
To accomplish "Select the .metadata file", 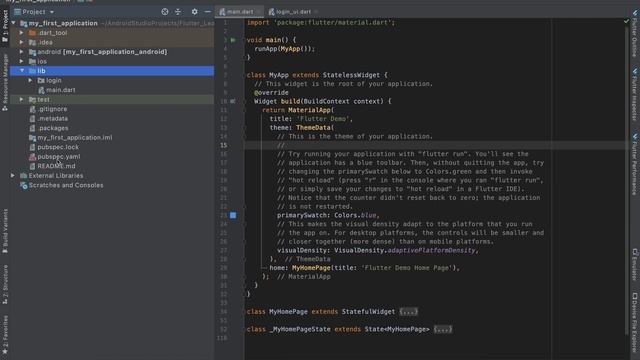I will coord(53,118).
